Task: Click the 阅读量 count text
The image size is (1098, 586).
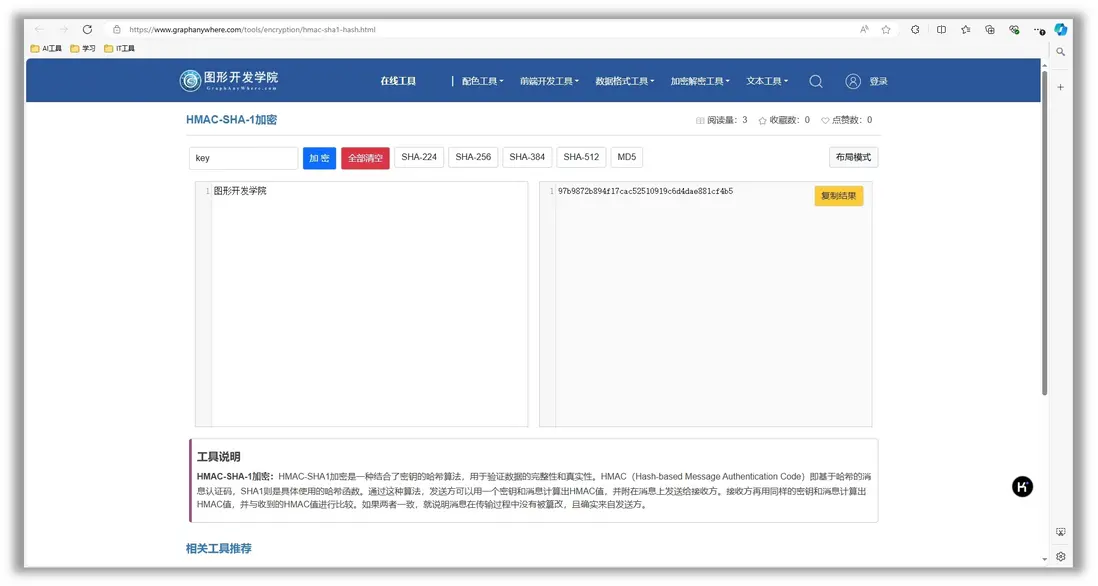Action: coord(727,120)
